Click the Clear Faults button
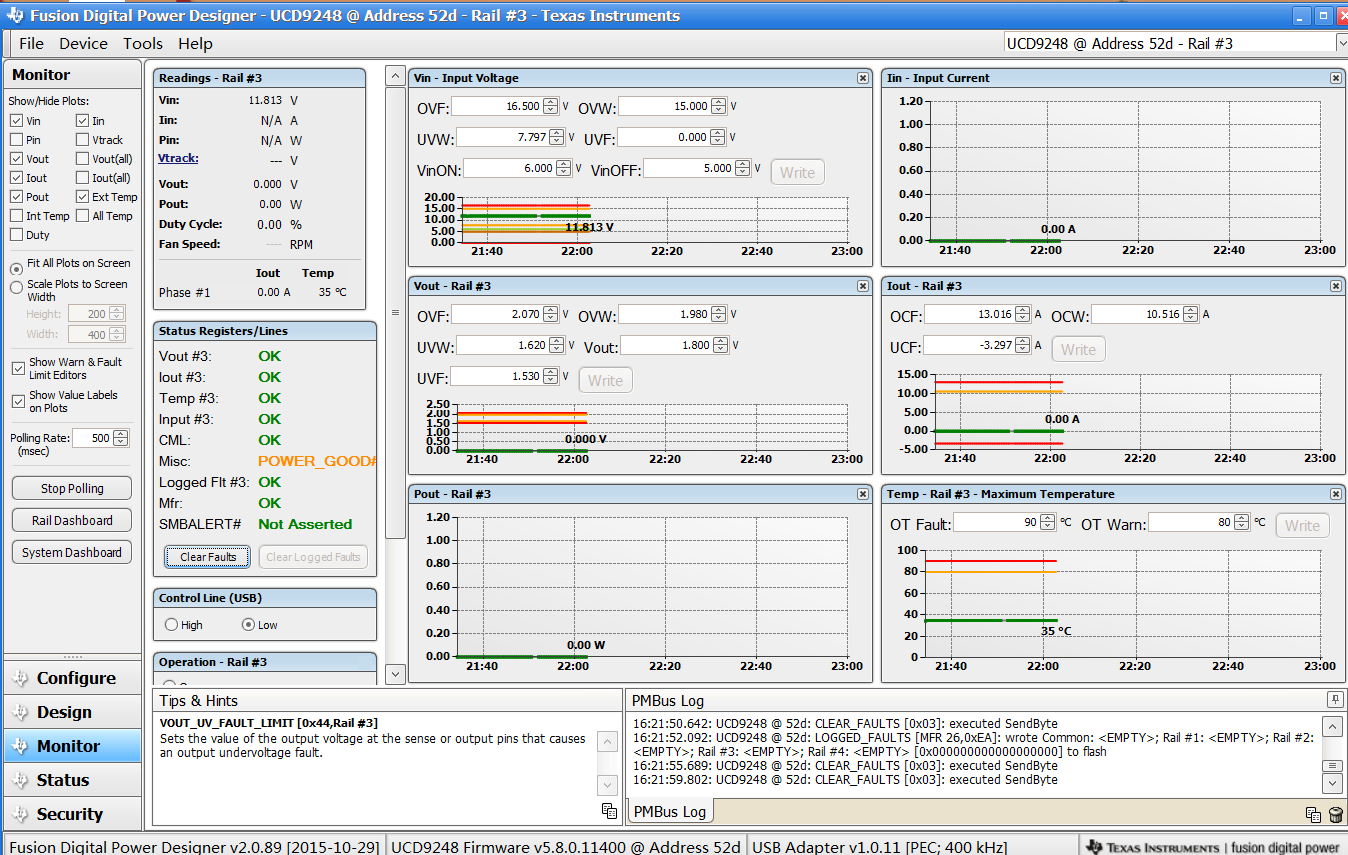This screenshot has width=1348, height=855. click(208, 557)
